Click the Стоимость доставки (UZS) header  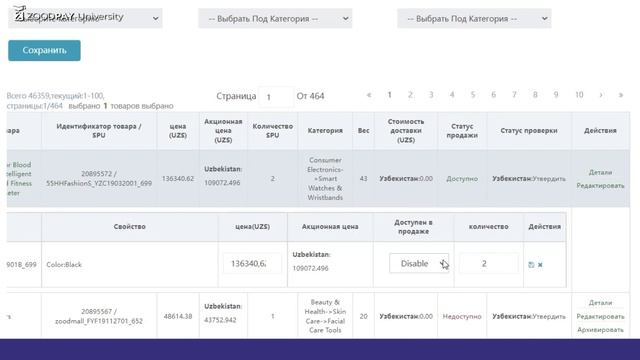point(406,131)
